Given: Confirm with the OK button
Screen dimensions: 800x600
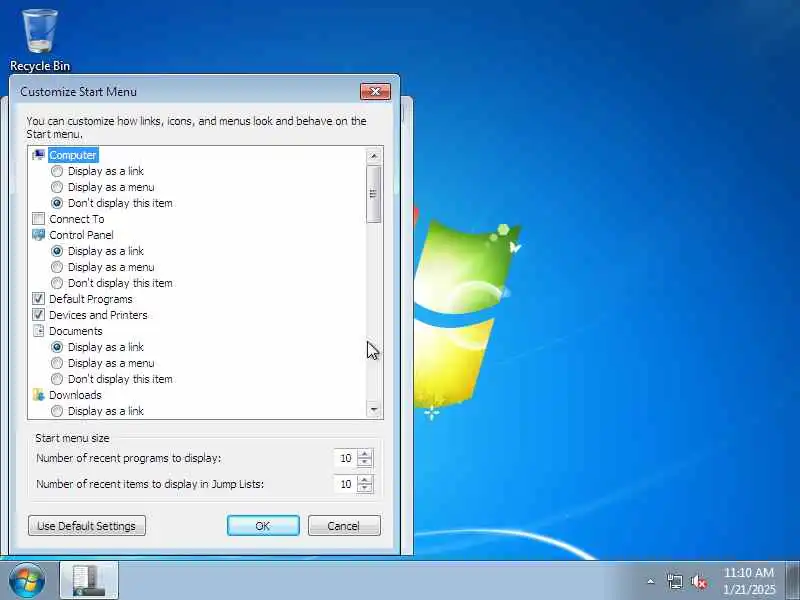Looking at the screenshot, I should click(263, 526).
